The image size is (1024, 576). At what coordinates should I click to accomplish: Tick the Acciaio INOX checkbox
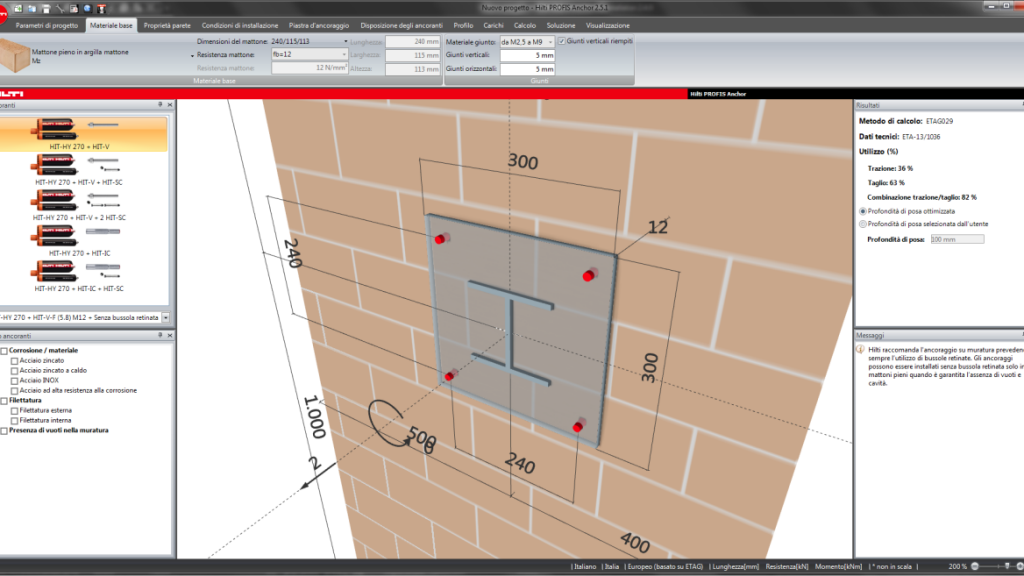[x=14, y=380]
